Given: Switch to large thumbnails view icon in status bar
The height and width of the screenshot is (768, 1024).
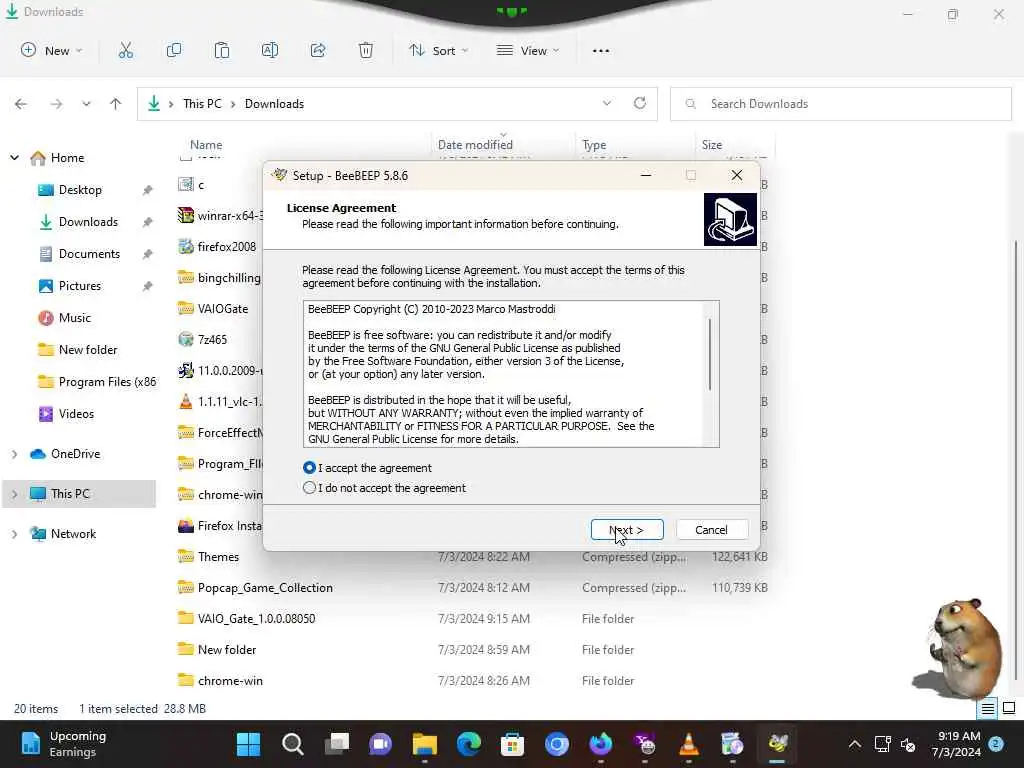Looking at the screenshot, I should pyautogui.click(x=1009, y=709).
